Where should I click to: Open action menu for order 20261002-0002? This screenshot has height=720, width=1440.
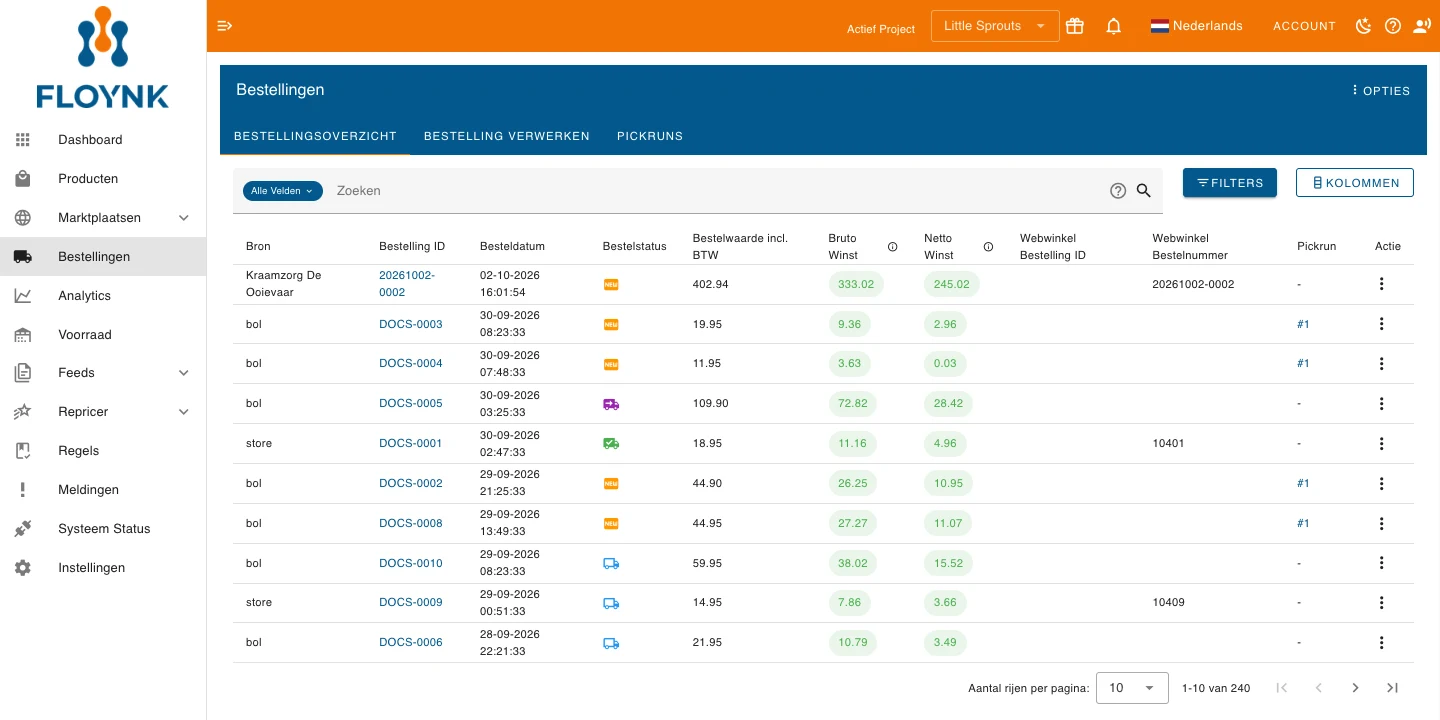tap(1382, 284)
